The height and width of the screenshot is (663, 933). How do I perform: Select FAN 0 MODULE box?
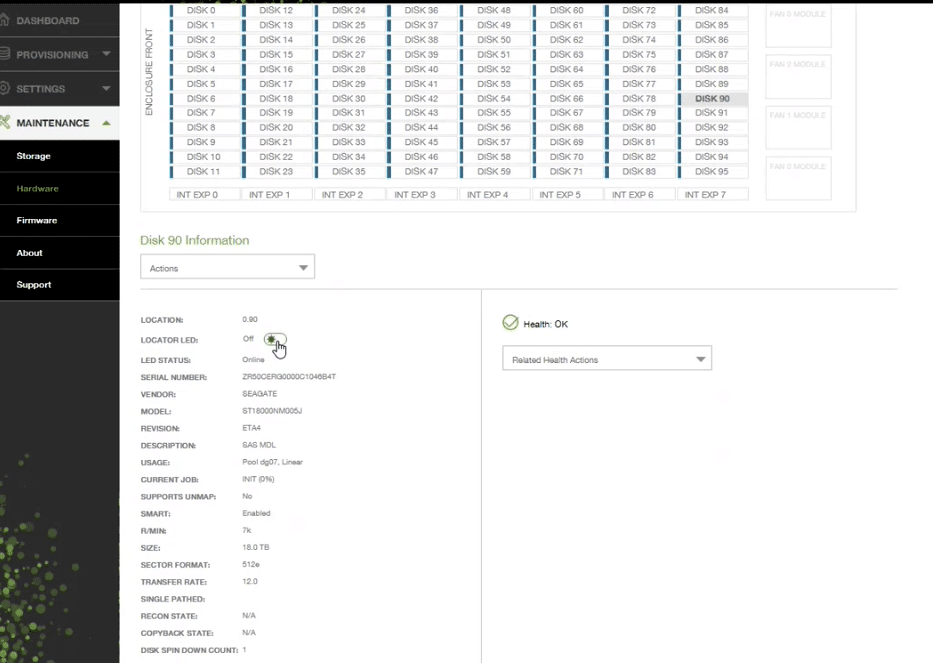click(x=798, y=179)
